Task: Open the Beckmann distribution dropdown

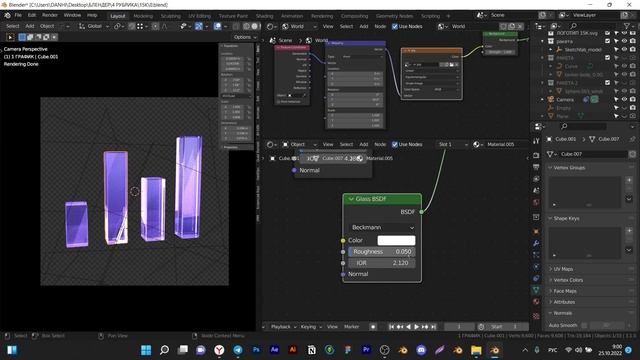Action: pyautogui.click(x=382, y=227)
